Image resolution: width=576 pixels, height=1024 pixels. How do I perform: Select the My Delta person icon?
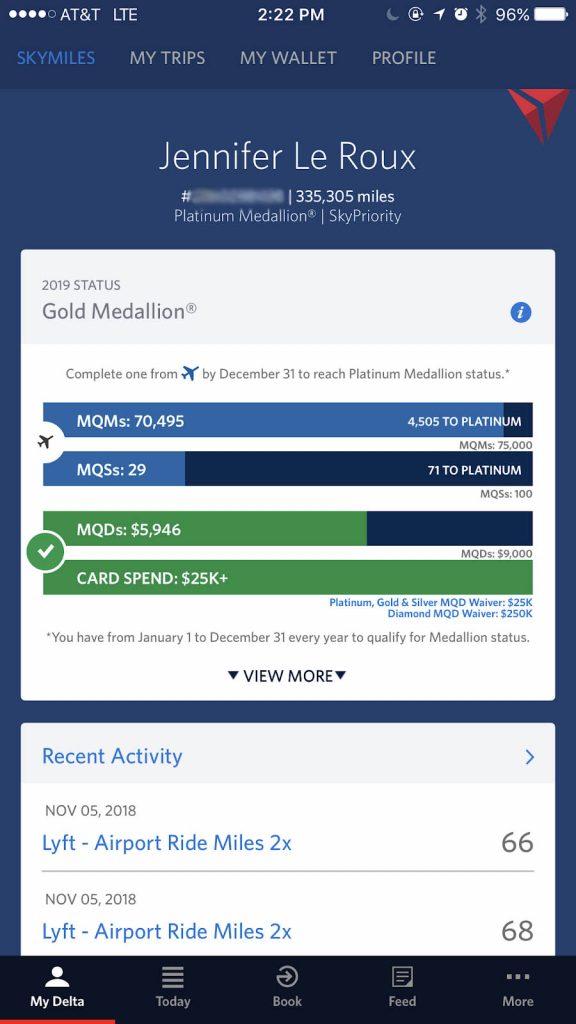click(x=57, y=977)
